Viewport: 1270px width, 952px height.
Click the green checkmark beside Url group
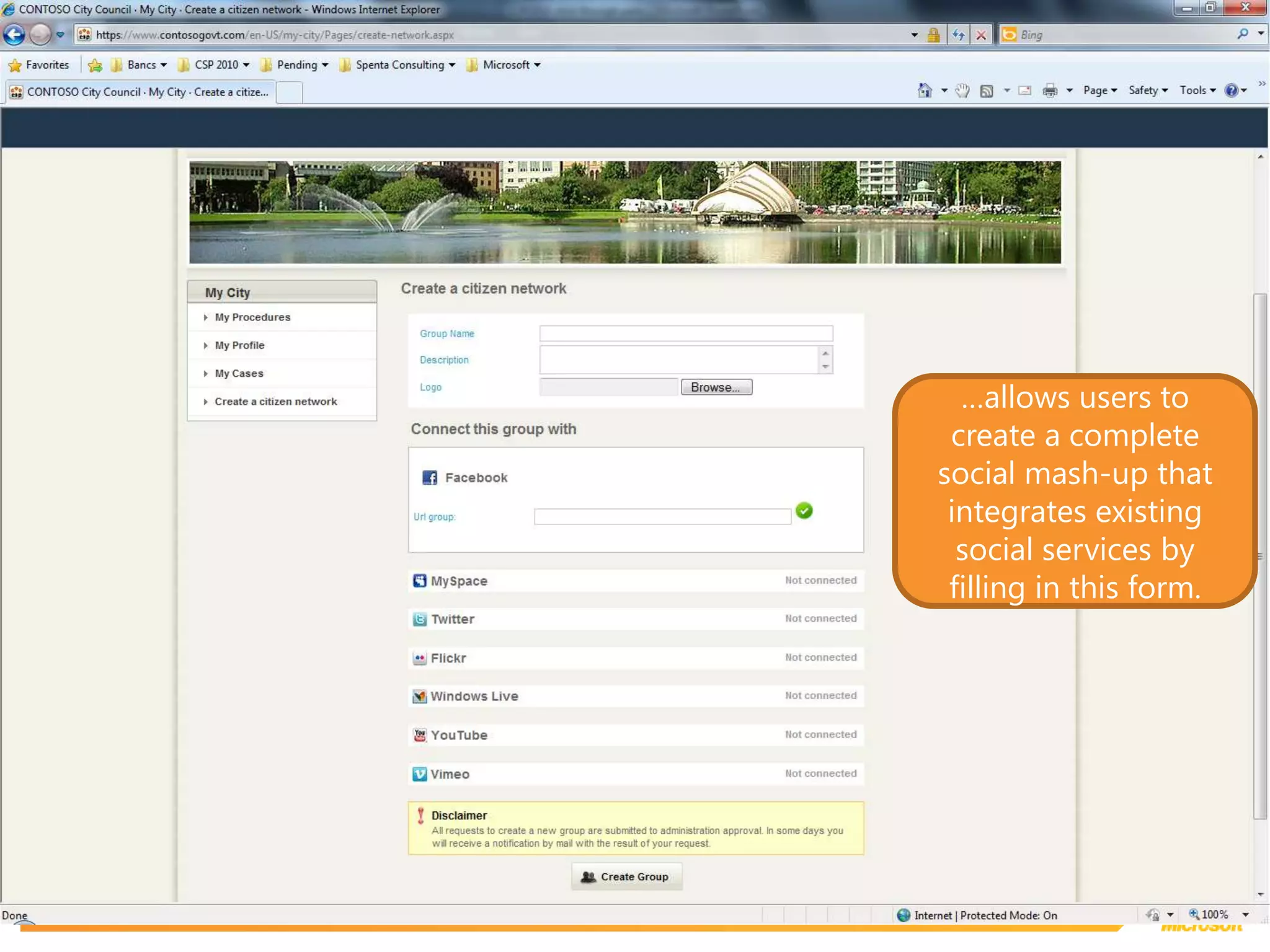pyautogui.click(x=804, y=511)
